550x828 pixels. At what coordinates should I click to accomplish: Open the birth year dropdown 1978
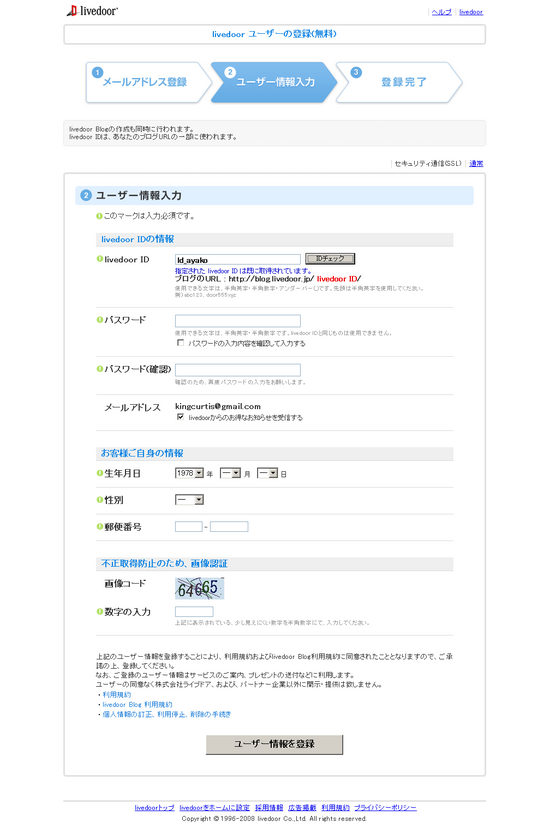(x=189, y=473)
